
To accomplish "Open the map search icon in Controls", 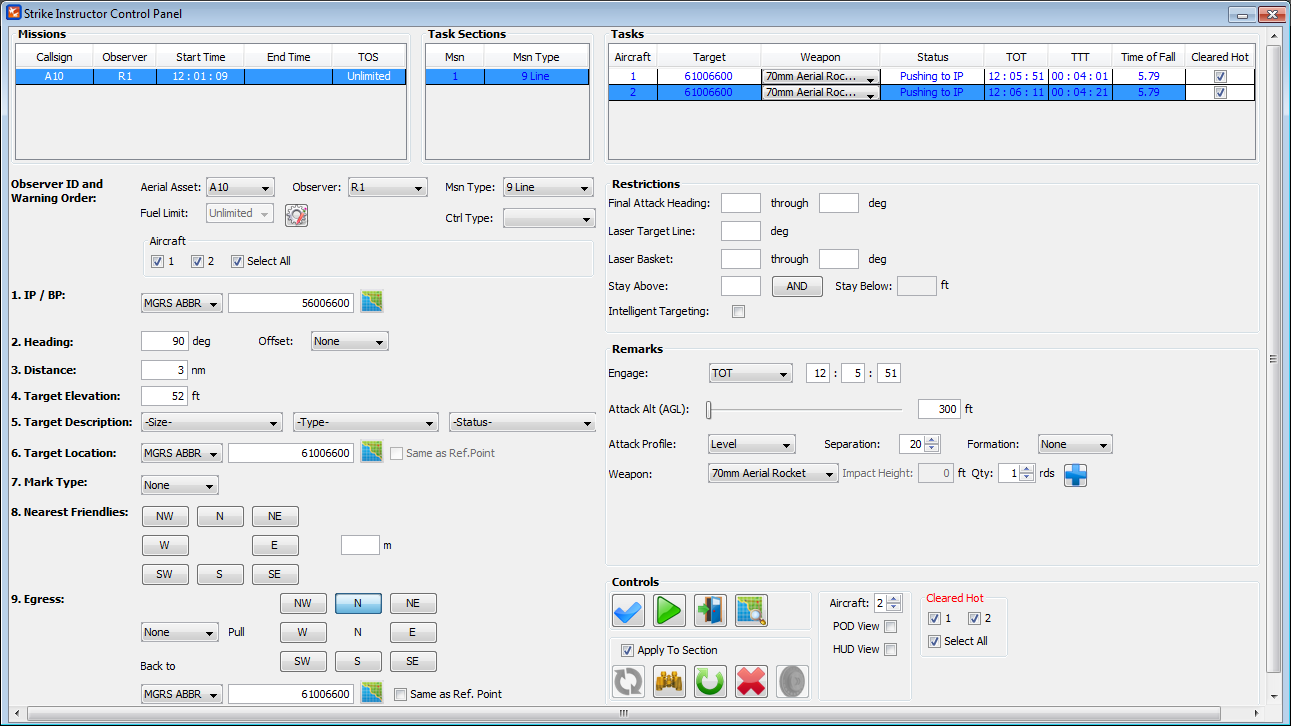I will (751, 610).
